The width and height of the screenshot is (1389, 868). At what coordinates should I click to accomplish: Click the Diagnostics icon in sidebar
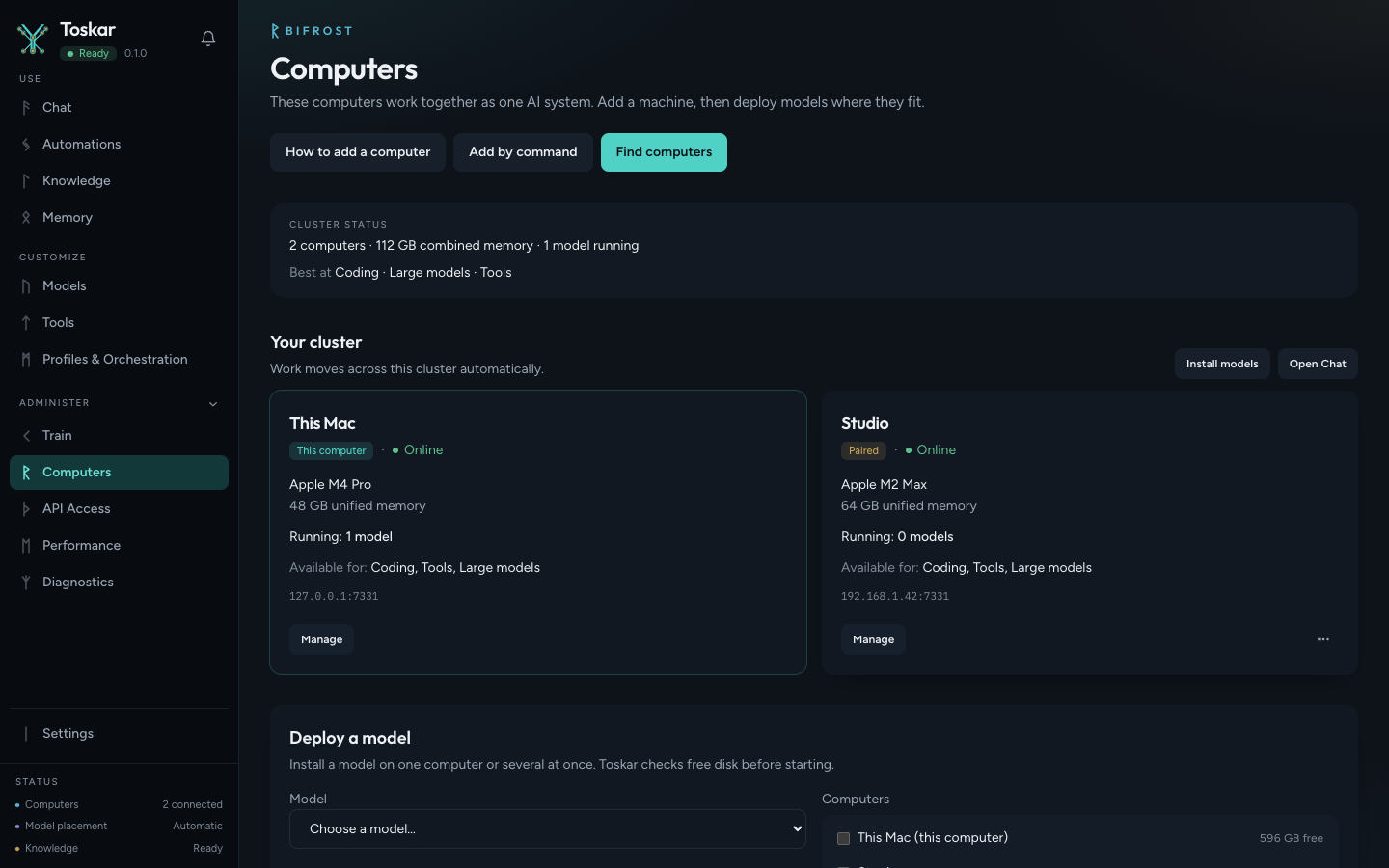pos(26,583)
